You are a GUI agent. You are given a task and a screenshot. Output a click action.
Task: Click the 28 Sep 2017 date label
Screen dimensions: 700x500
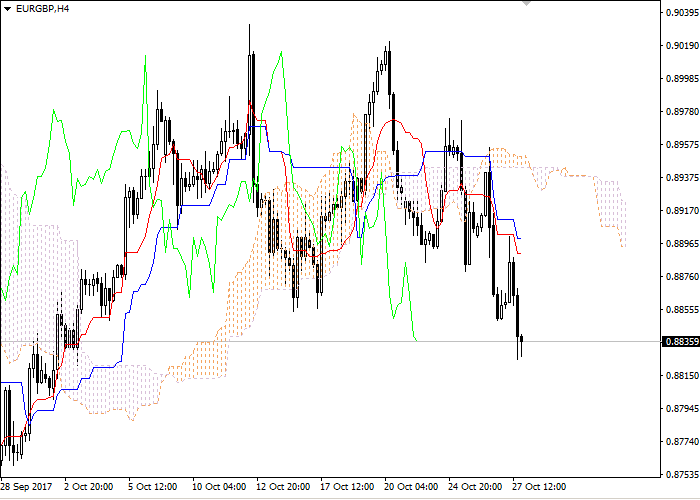(26, 487)
